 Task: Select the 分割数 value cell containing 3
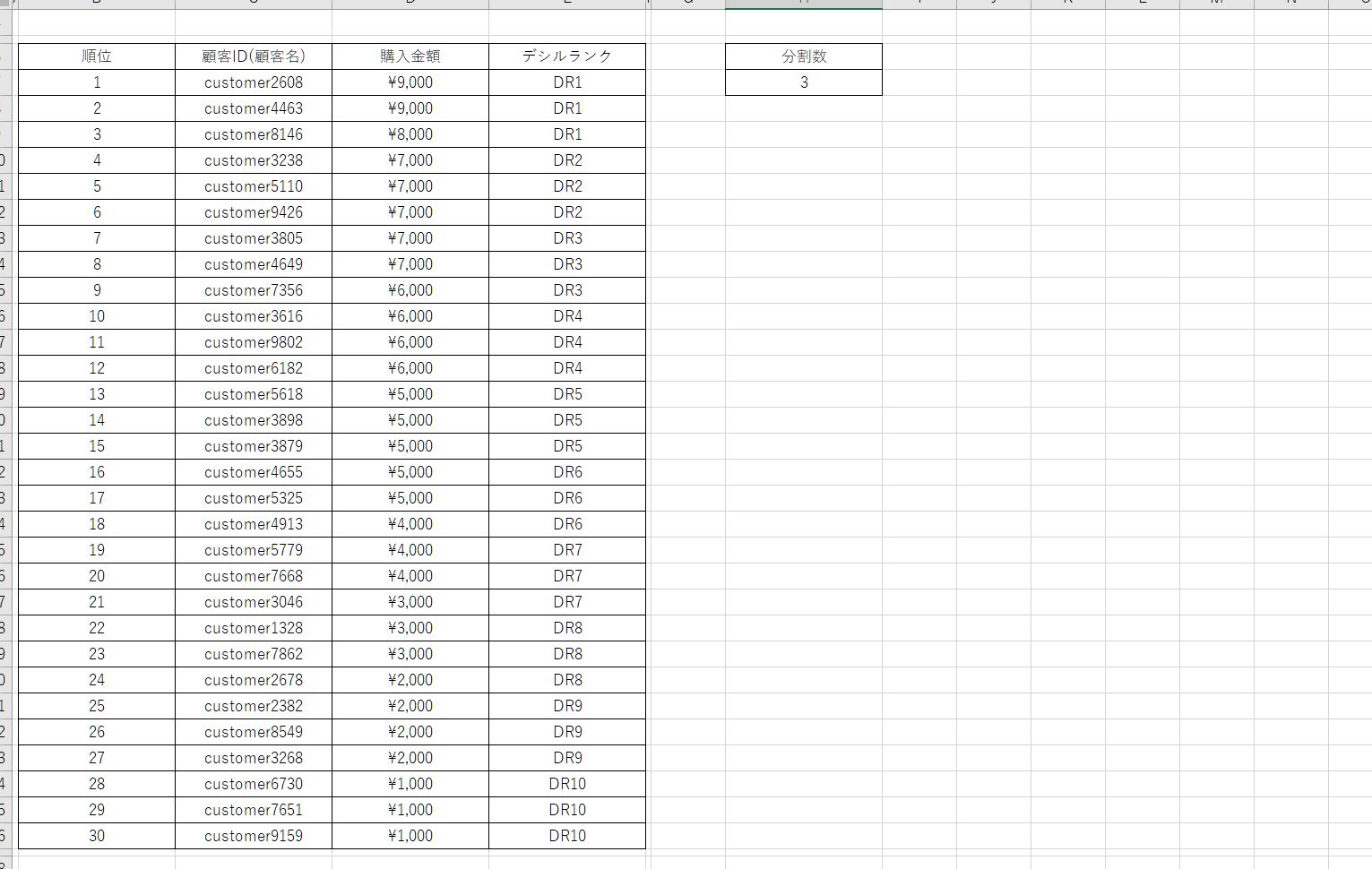804,82
